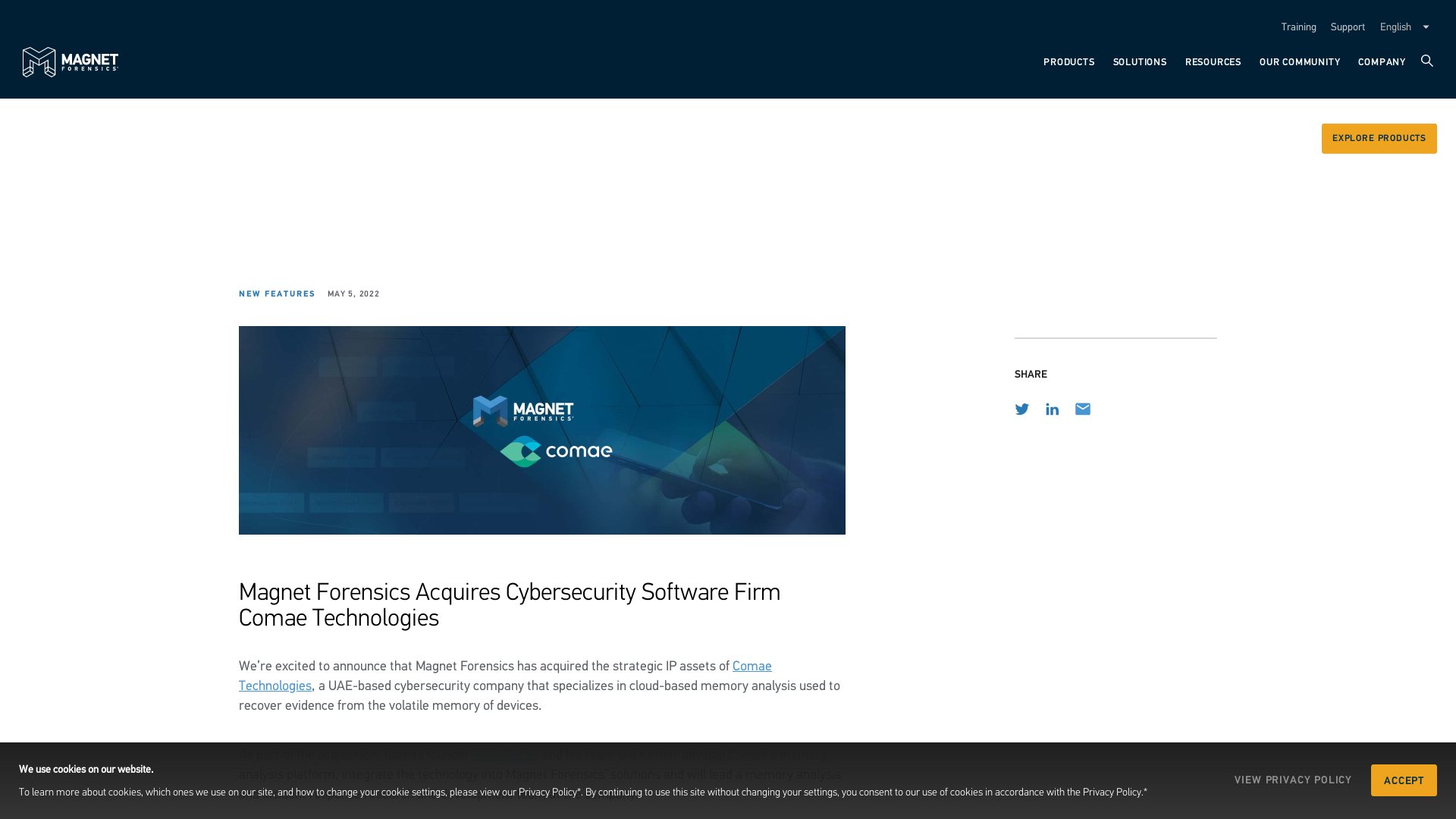
Task: Open the New Features category link
Action: coord(277,294)
